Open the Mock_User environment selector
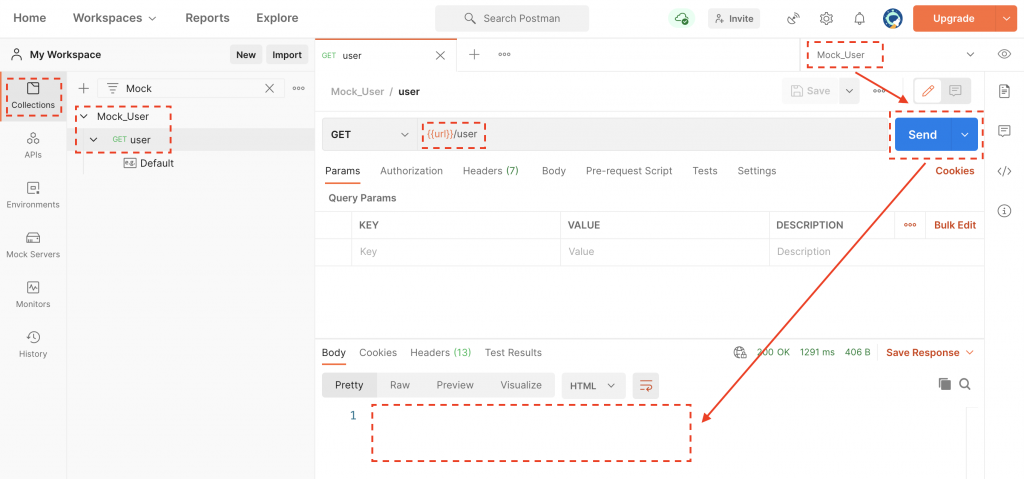 pyautogui.click(x=895, y=54)
